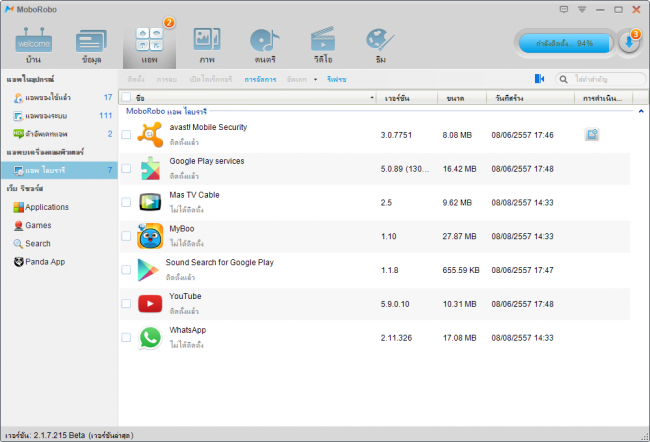Open Panda App web resource
This screenshot has height=442, width=650.
(x=39, y=262)
